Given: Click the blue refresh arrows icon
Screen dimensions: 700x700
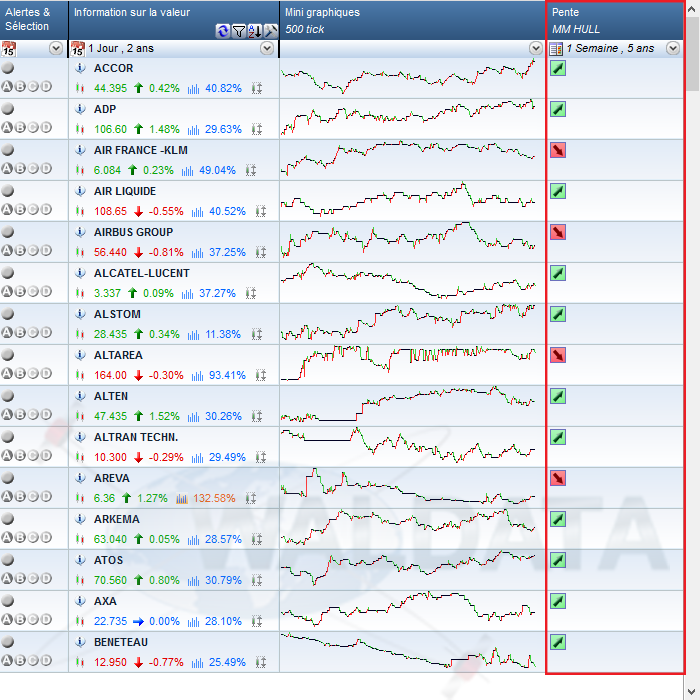Looking at the screenshot, I should 222,31.
